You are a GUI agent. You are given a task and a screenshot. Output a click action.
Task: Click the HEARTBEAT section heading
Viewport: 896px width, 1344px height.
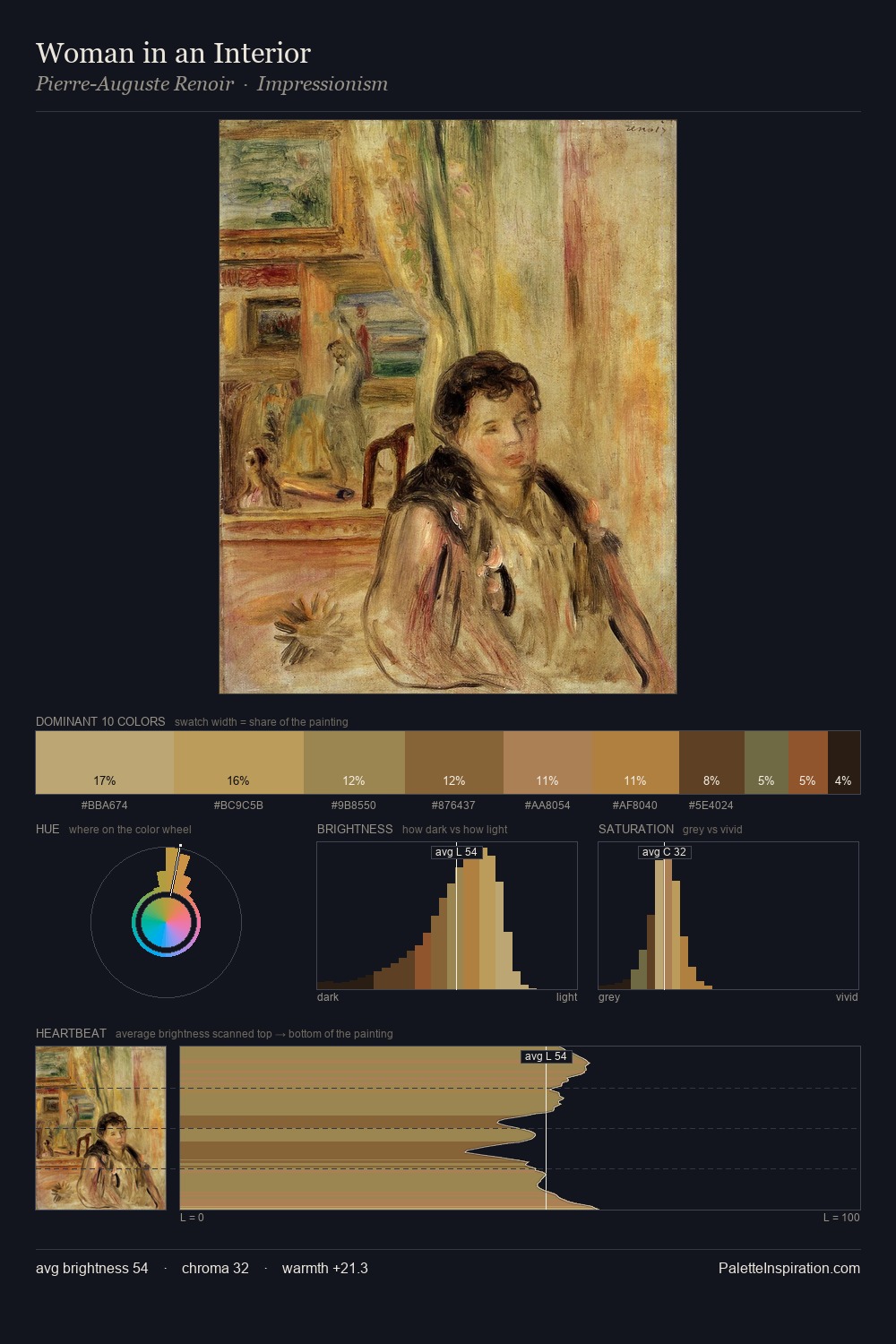coord(71,1033)
